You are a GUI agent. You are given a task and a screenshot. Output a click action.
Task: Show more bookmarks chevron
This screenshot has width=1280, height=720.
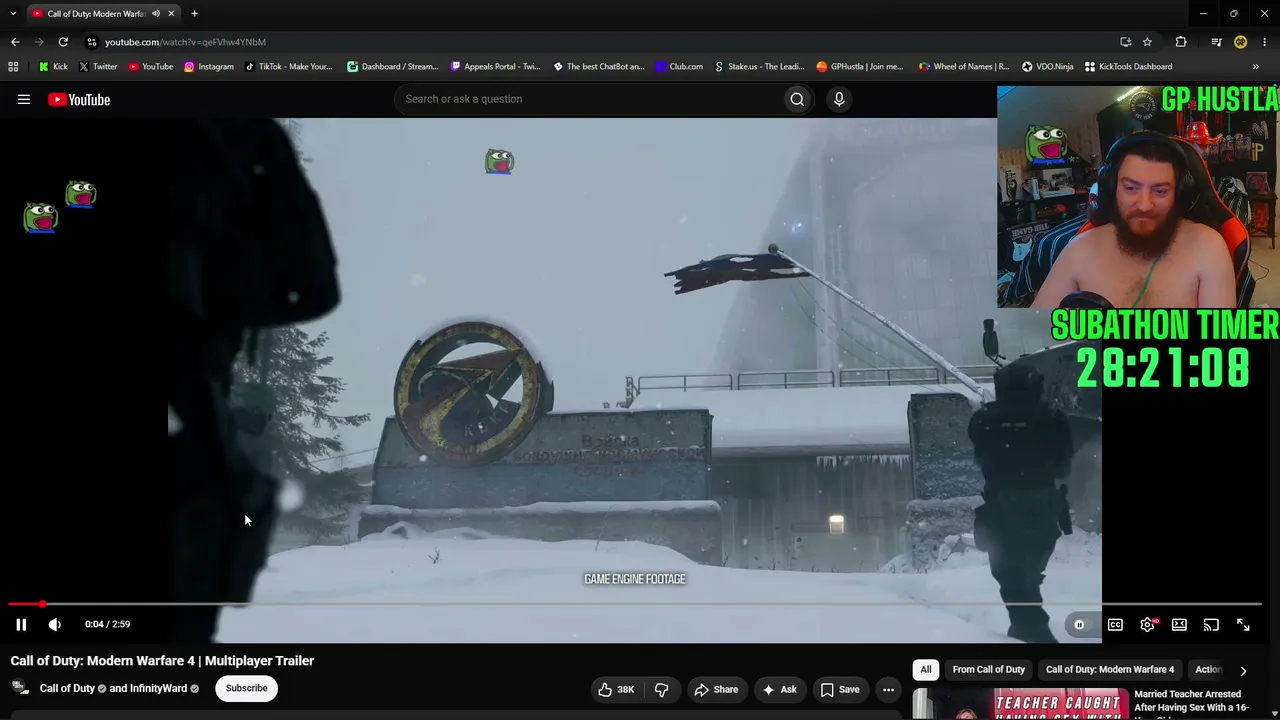1256,67
